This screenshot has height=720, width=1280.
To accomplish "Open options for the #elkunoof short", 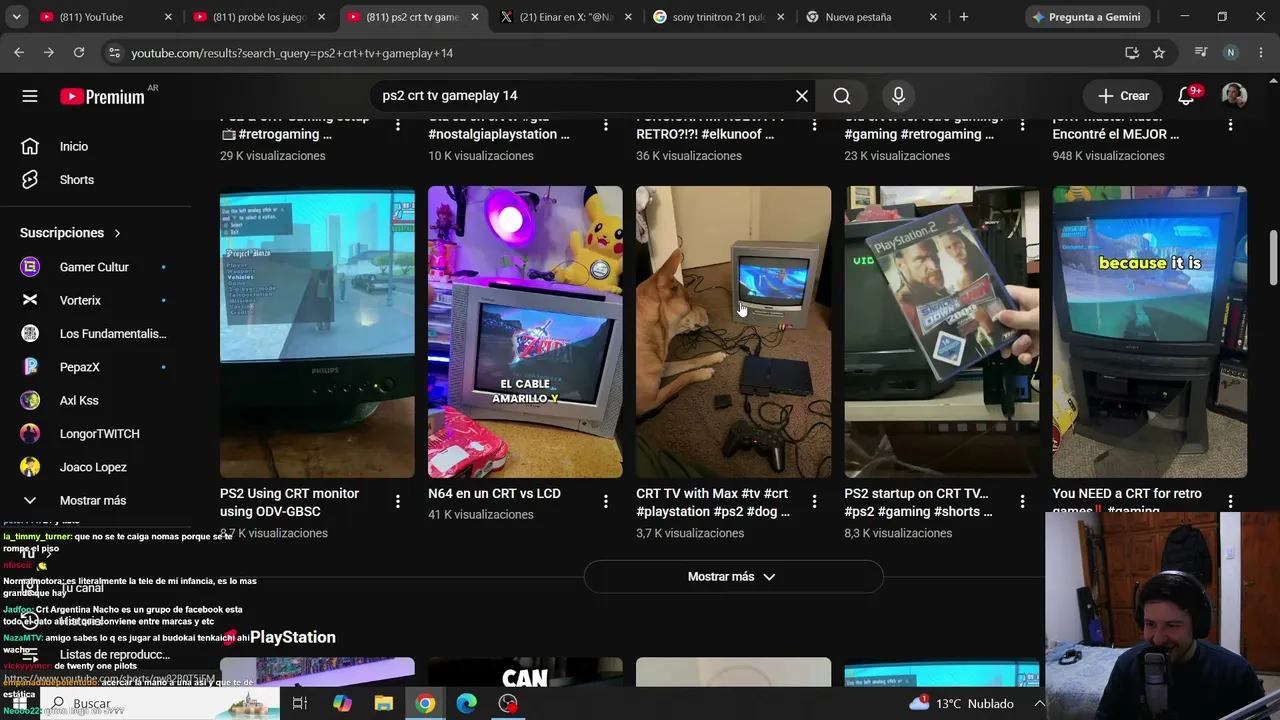I will (814, 125).
